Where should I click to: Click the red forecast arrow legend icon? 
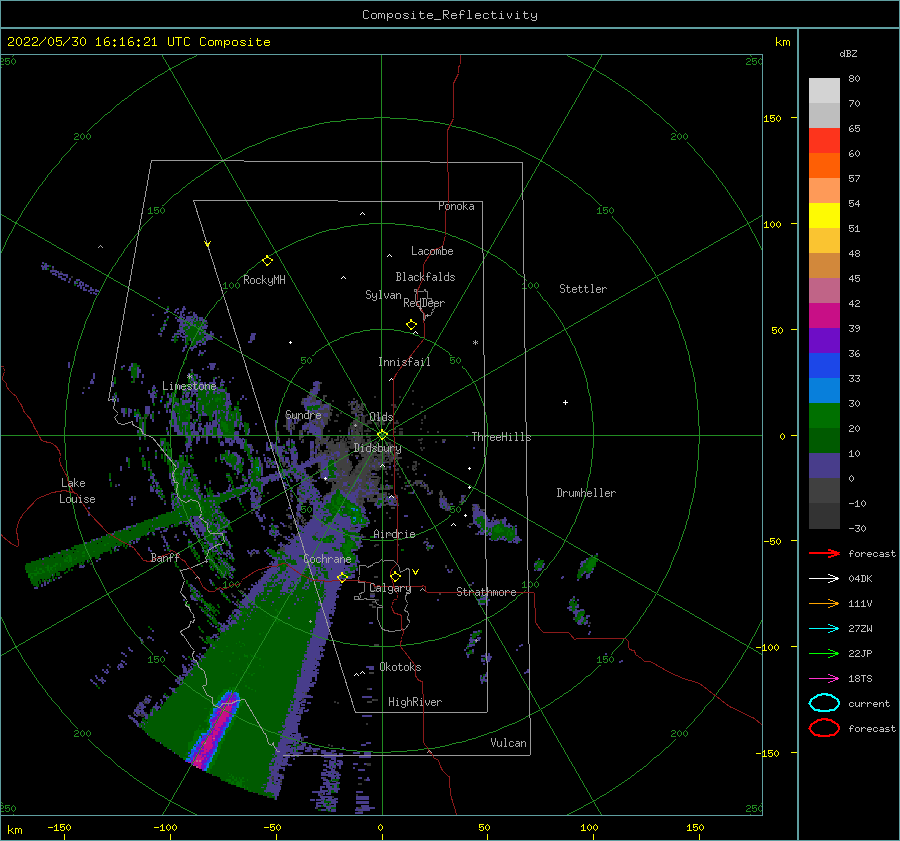824,553
